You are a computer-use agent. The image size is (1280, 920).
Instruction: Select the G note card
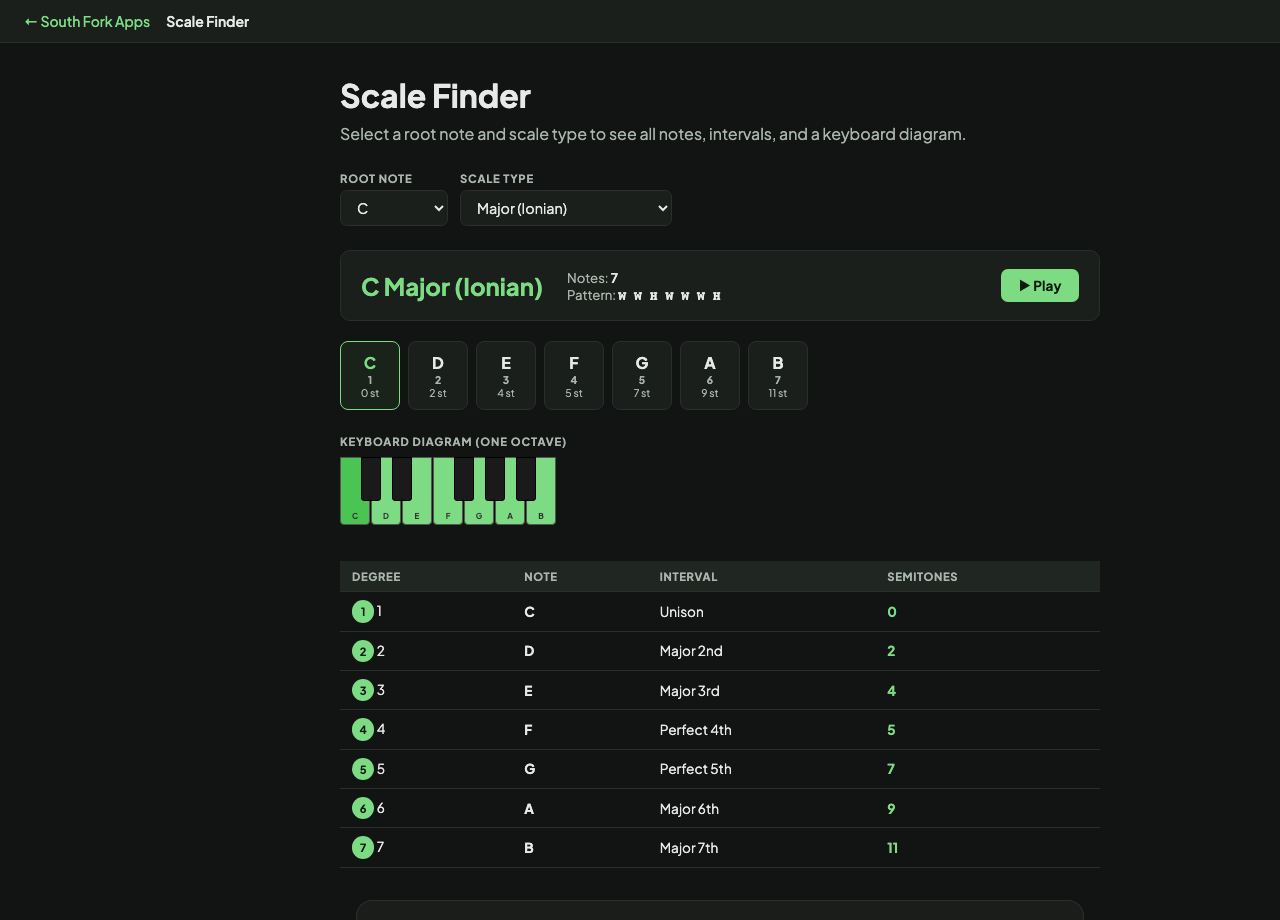642,375
